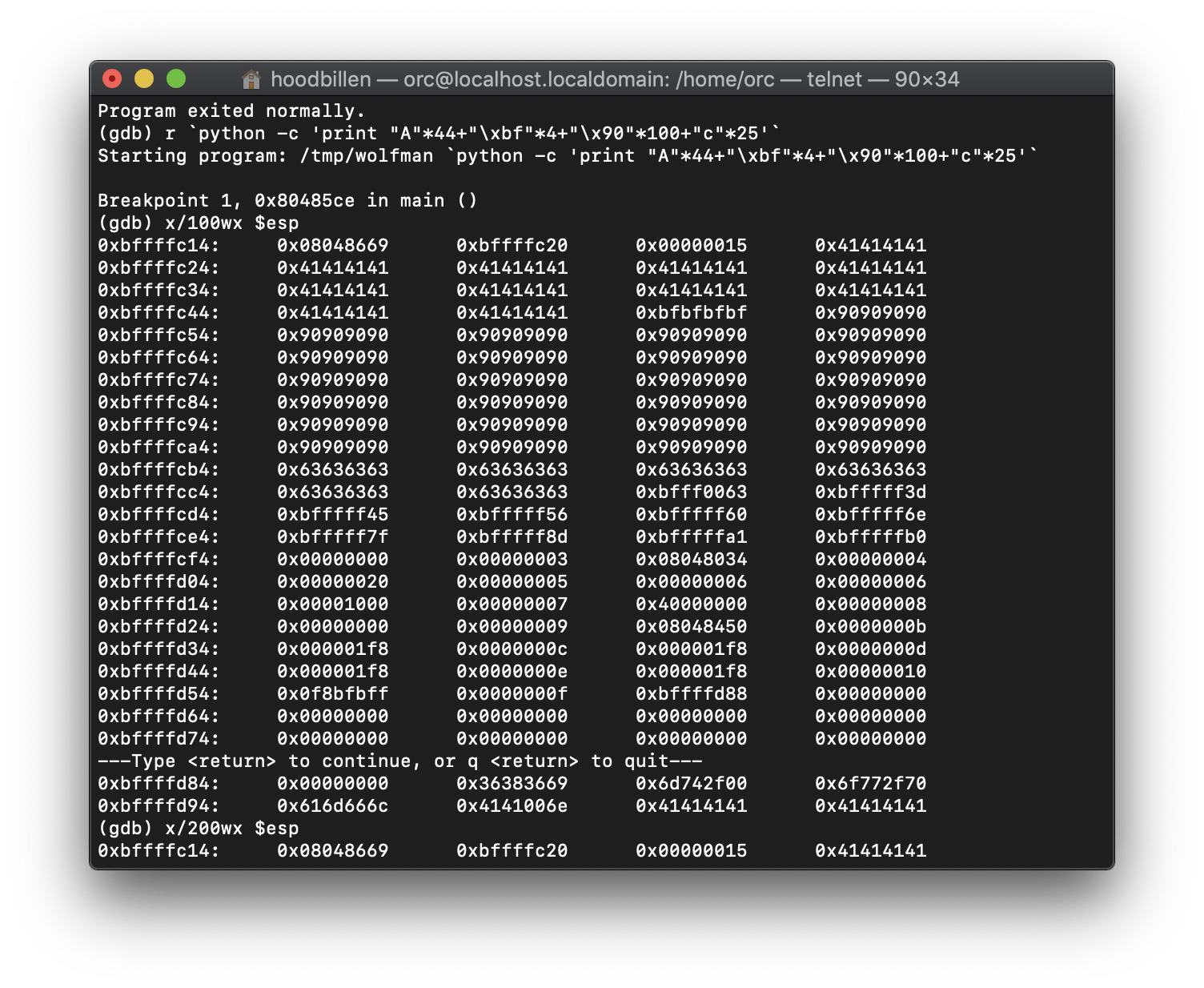The image size is (1204, 988).
Task: Click address label 0xbffffc64:
Action: click(x=159, y=357)
